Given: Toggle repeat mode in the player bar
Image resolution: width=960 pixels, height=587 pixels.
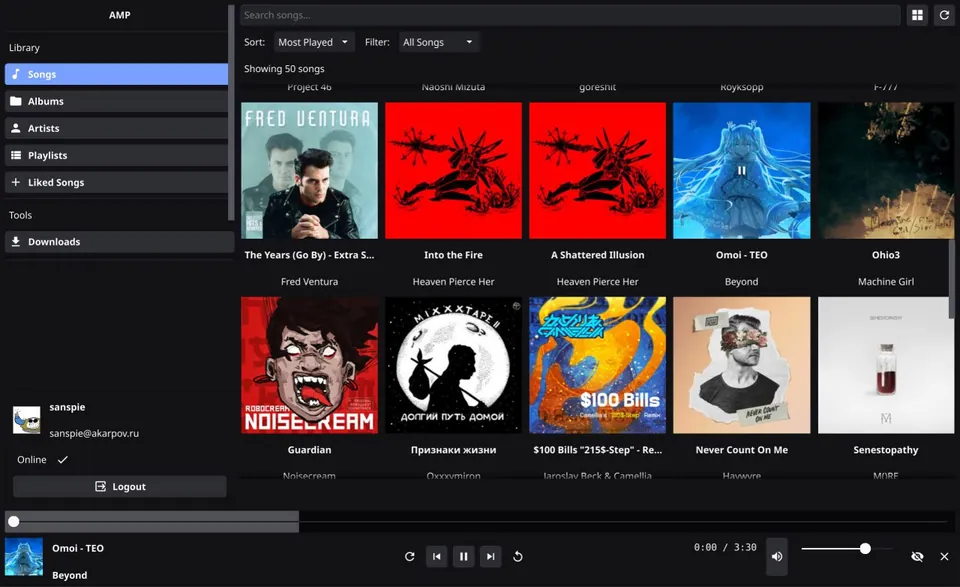Looking at the screenshot, I should point(410,556).
